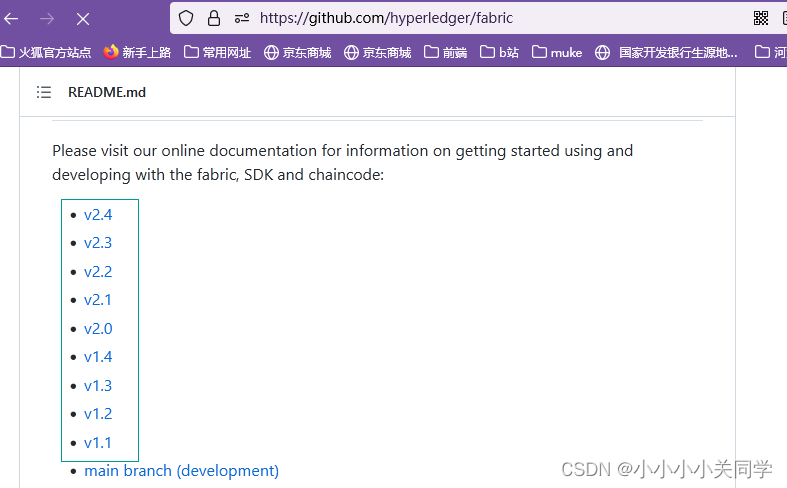Viewport: 787px width, 488px height.
Task: Click the browser forward arrow
Action: (47, 19)
